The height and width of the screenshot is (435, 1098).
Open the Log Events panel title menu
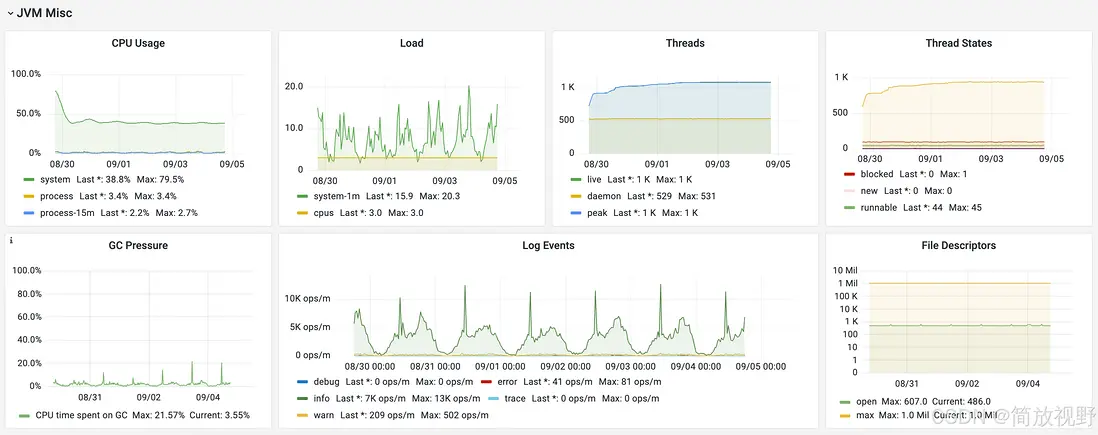[548, 245]
